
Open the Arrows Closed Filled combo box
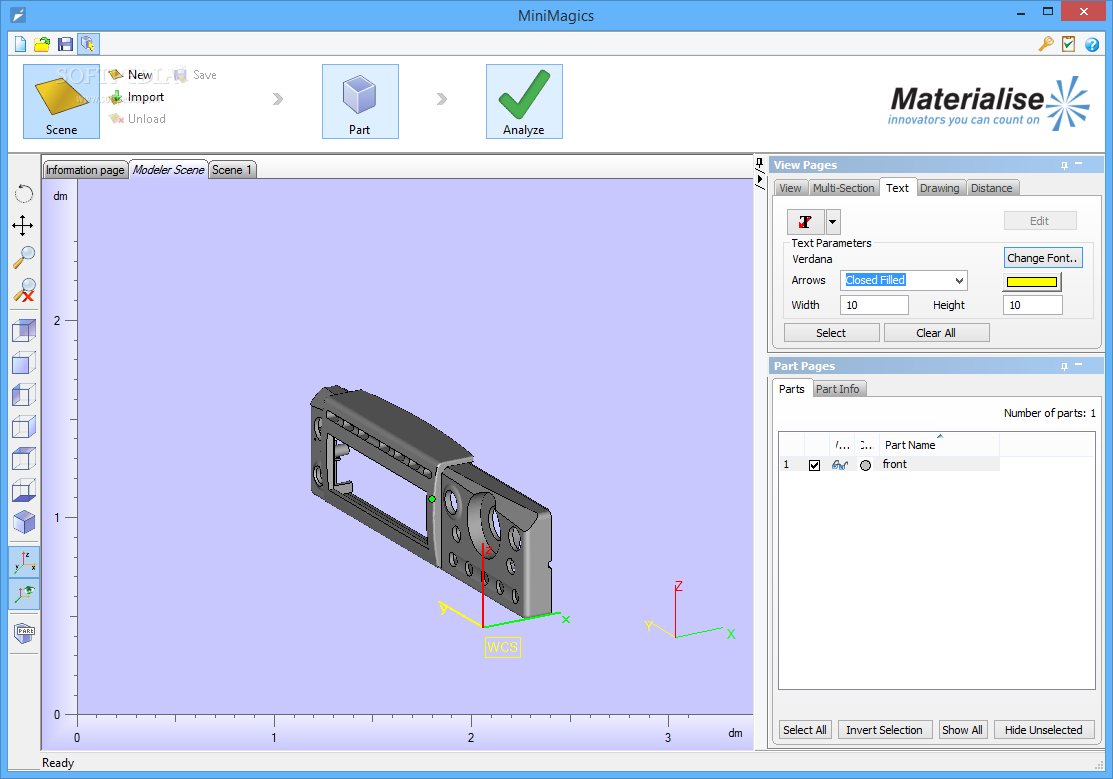904,280
